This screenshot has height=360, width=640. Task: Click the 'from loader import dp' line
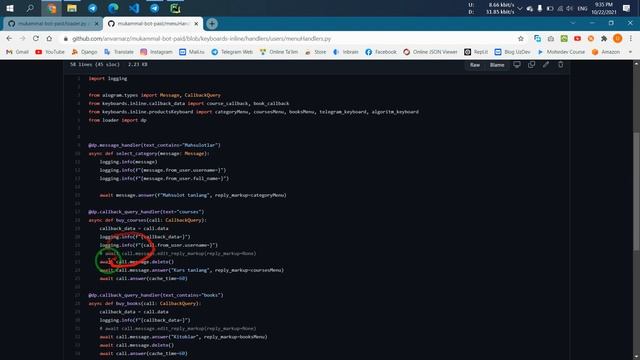point(118,120)
